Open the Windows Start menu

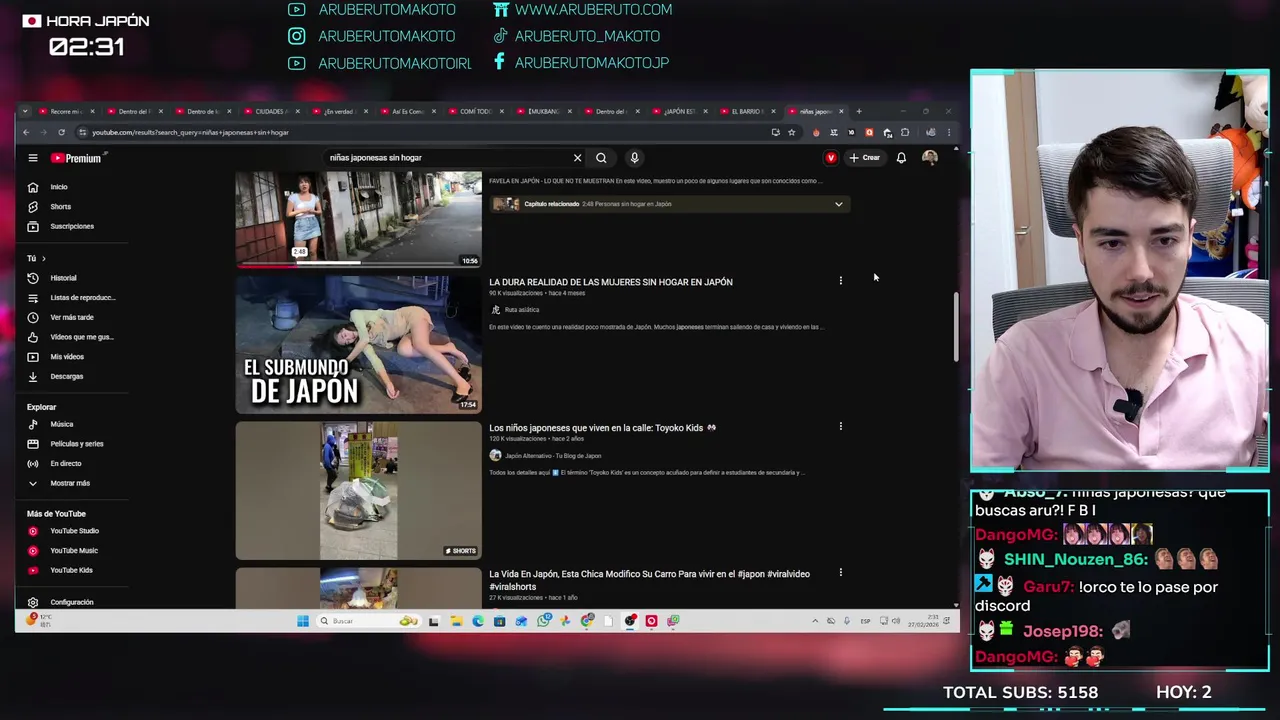[302, 621]
